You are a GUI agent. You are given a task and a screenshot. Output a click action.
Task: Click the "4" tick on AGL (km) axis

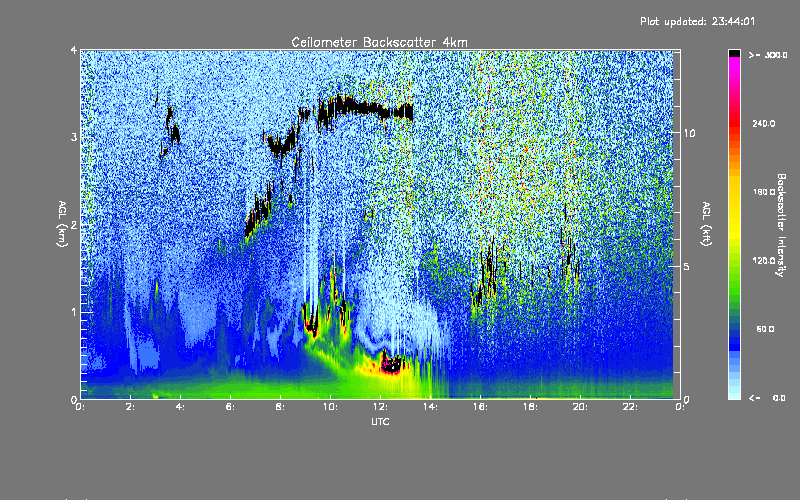tap(74, 51)
